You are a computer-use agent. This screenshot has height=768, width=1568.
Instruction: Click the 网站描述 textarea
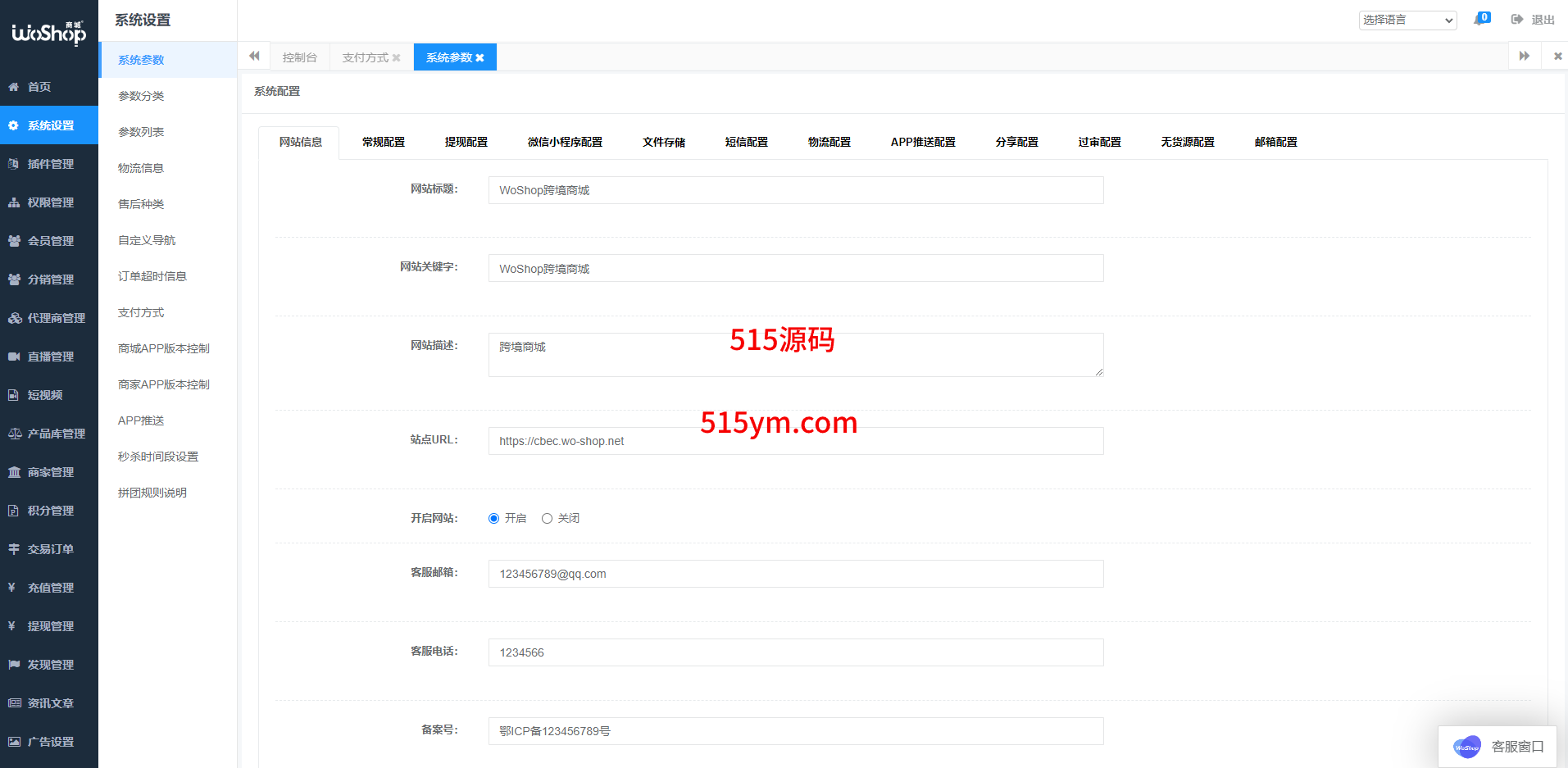coord(795,355)
